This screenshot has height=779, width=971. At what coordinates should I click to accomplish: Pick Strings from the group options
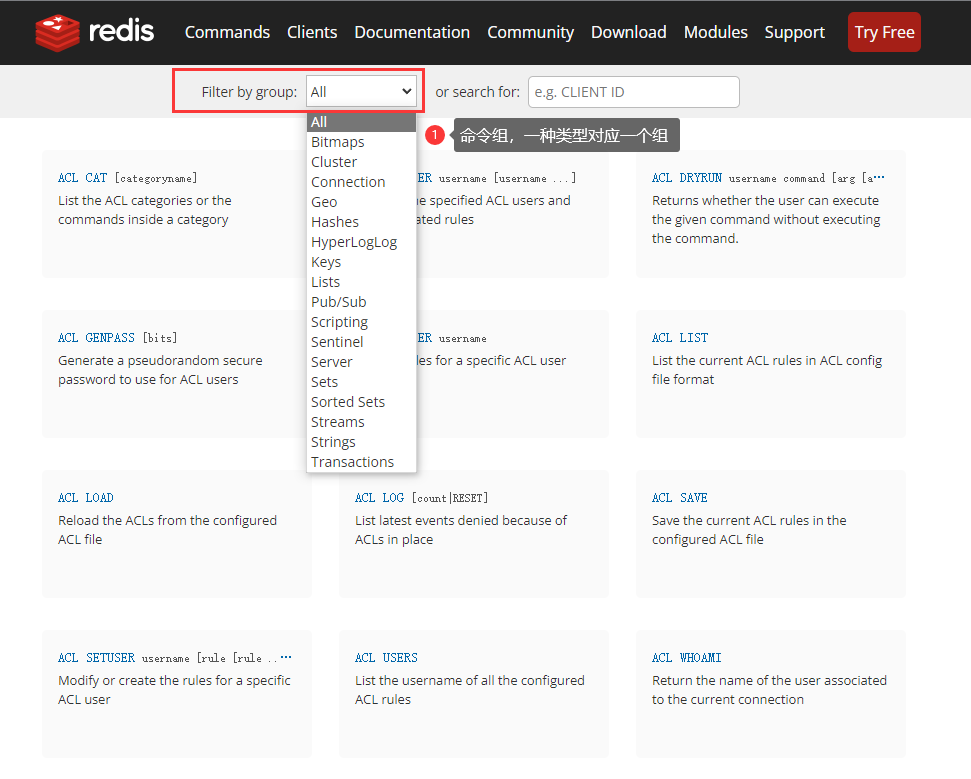coord(362,442)
